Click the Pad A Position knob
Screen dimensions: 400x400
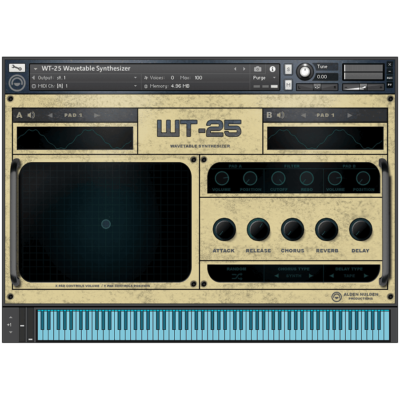[x=250, y=178]
